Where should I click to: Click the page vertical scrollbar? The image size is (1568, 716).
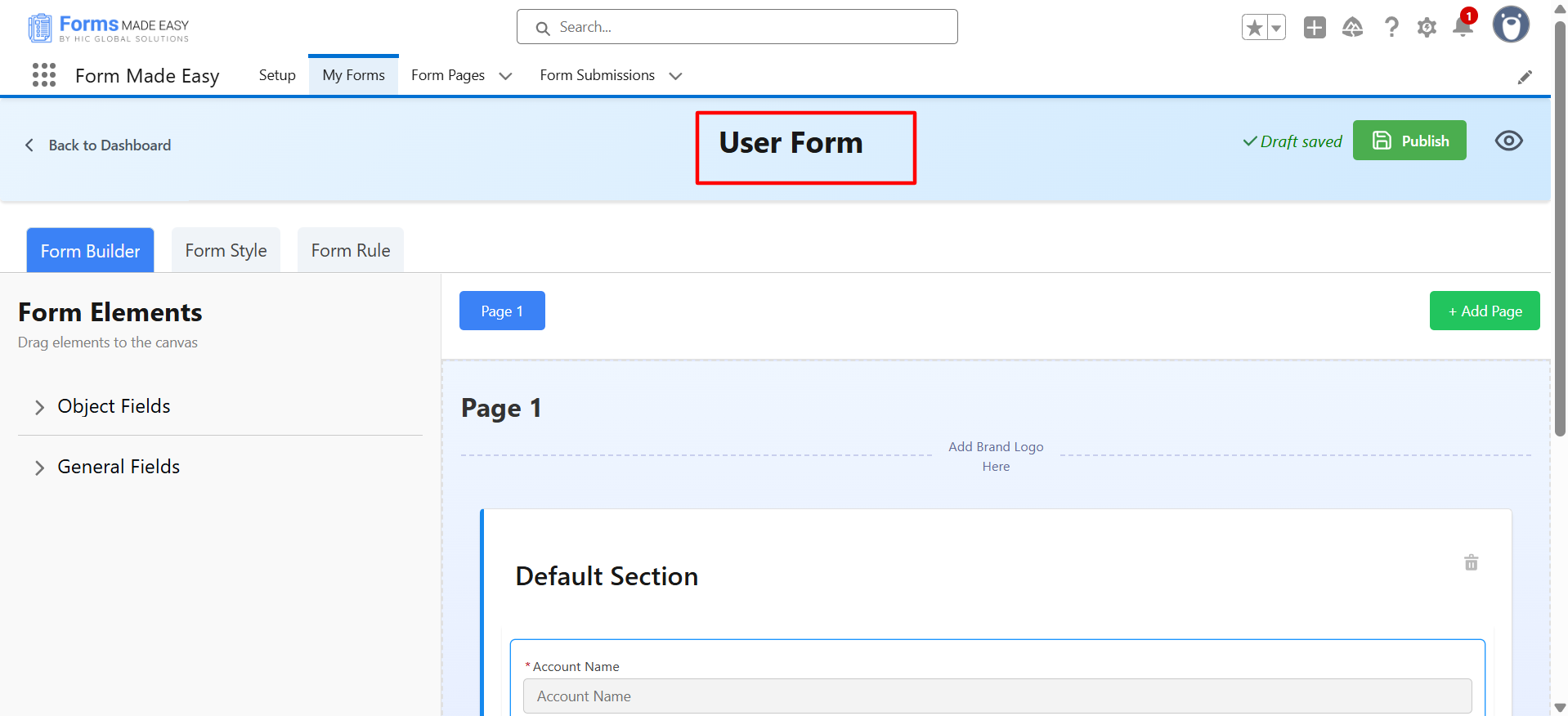click(x=1560, y=229)
